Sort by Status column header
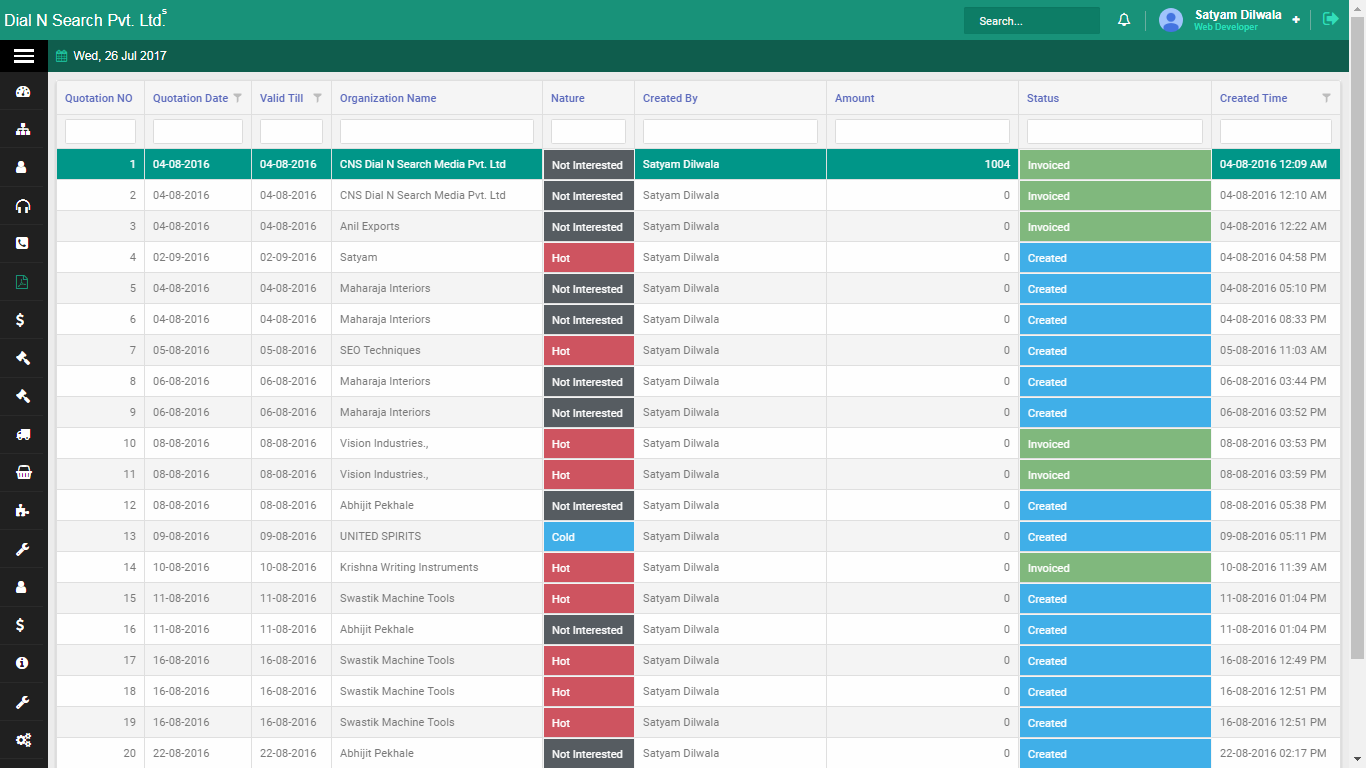The image size is (1366, 768). tap(1043, 98)
